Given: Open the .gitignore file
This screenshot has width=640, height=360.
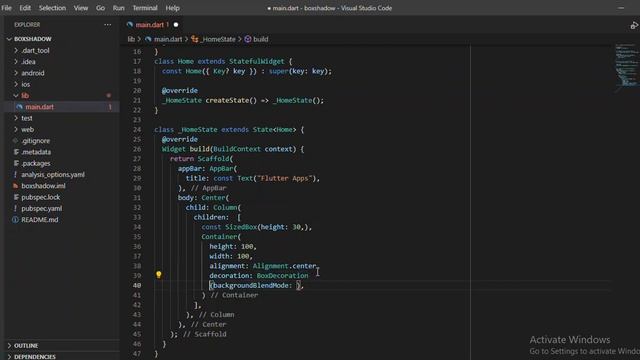Looking at the screenshot, I should click(x=36, y=141).
